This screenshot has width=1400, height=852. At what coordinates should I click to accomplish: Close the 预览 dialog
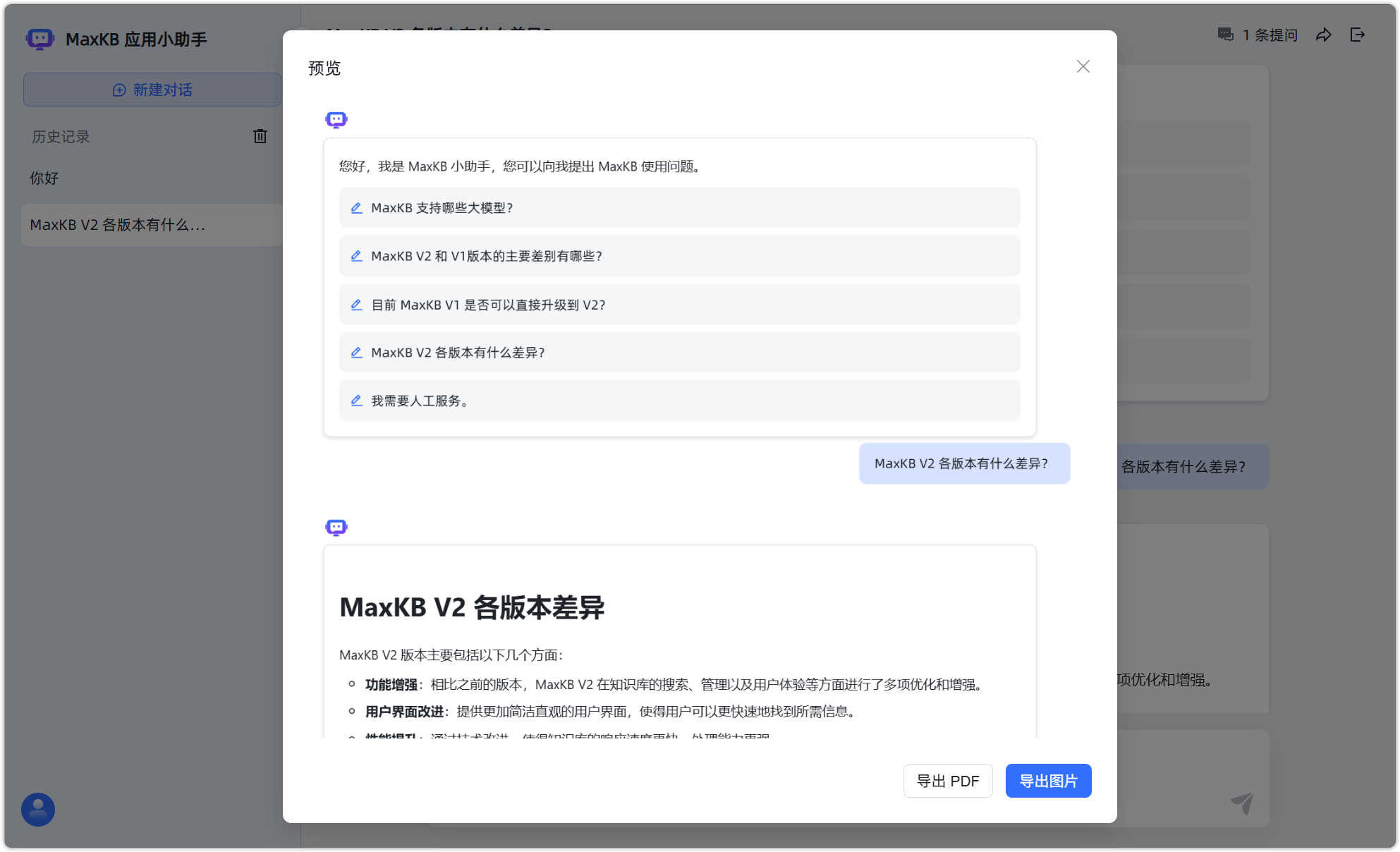tap(1083, 66)
